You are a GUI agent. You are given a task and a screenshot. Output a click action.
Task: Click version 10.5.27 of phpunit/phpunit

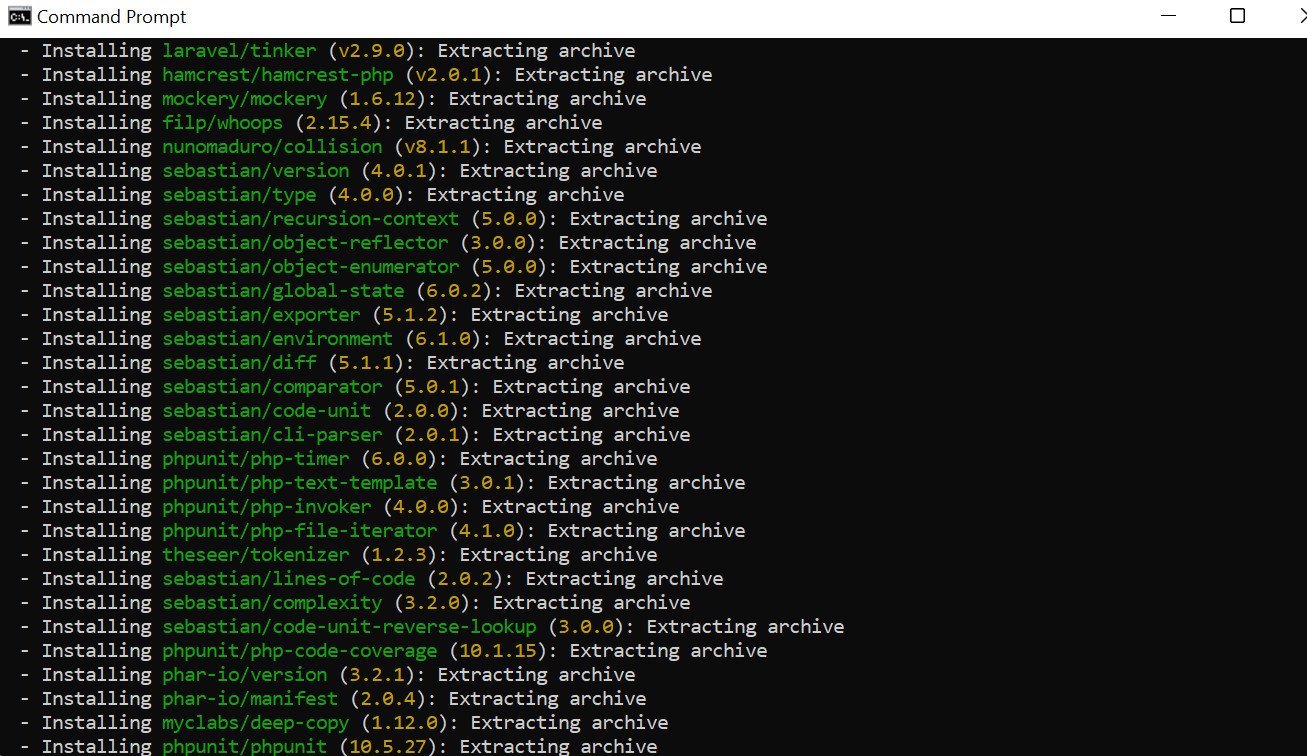pos(388,746)
